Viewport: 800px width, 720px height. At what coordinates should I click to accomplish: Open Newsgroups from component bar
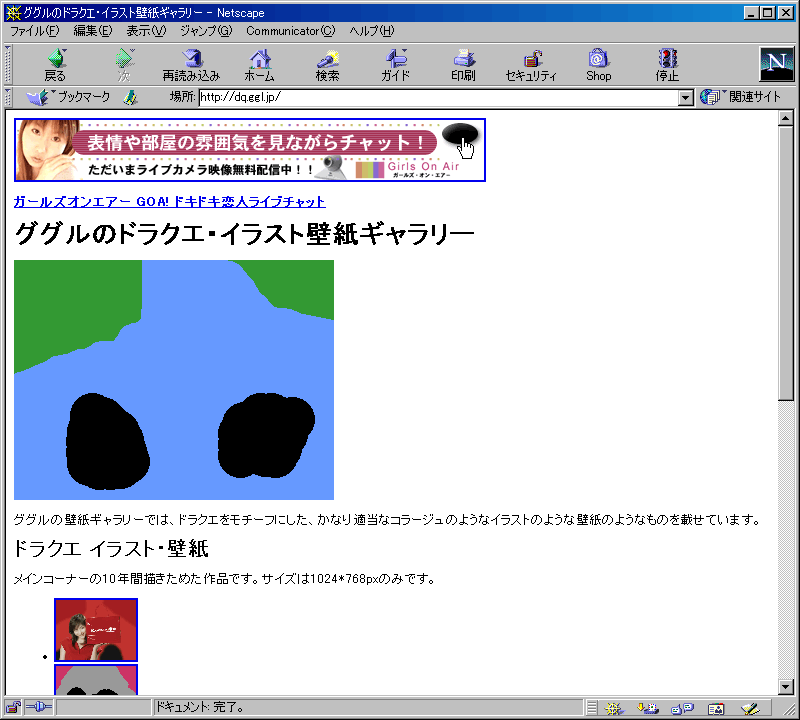point(682,708)
